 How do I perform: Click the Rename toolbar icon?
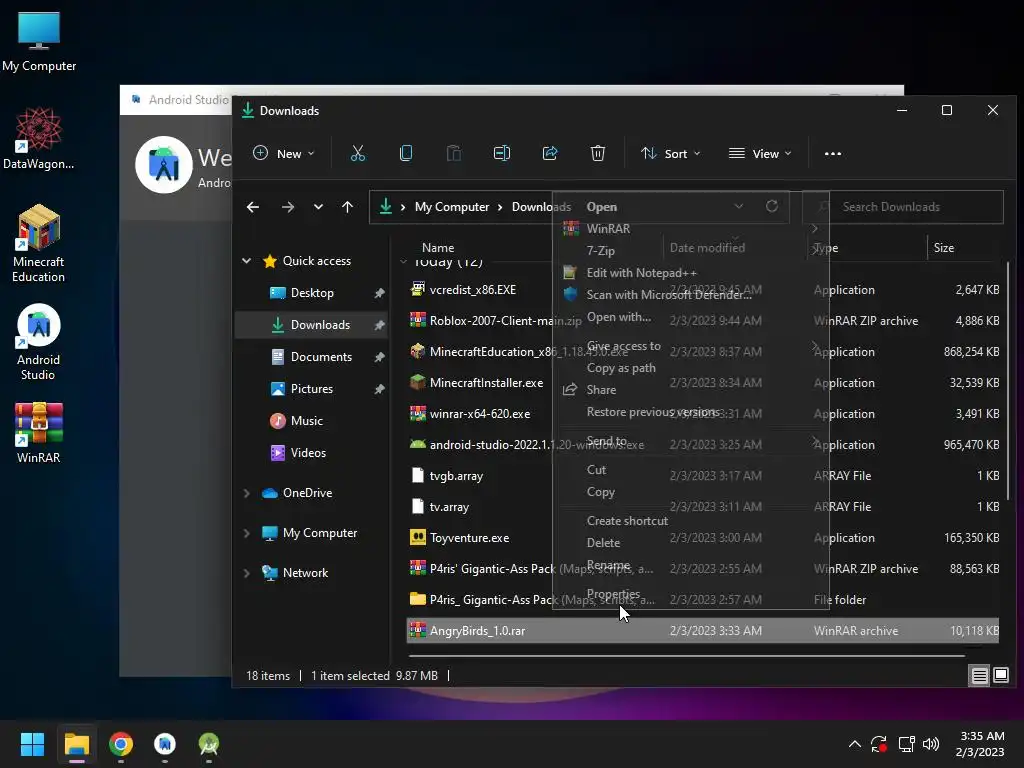pos(502,153)
